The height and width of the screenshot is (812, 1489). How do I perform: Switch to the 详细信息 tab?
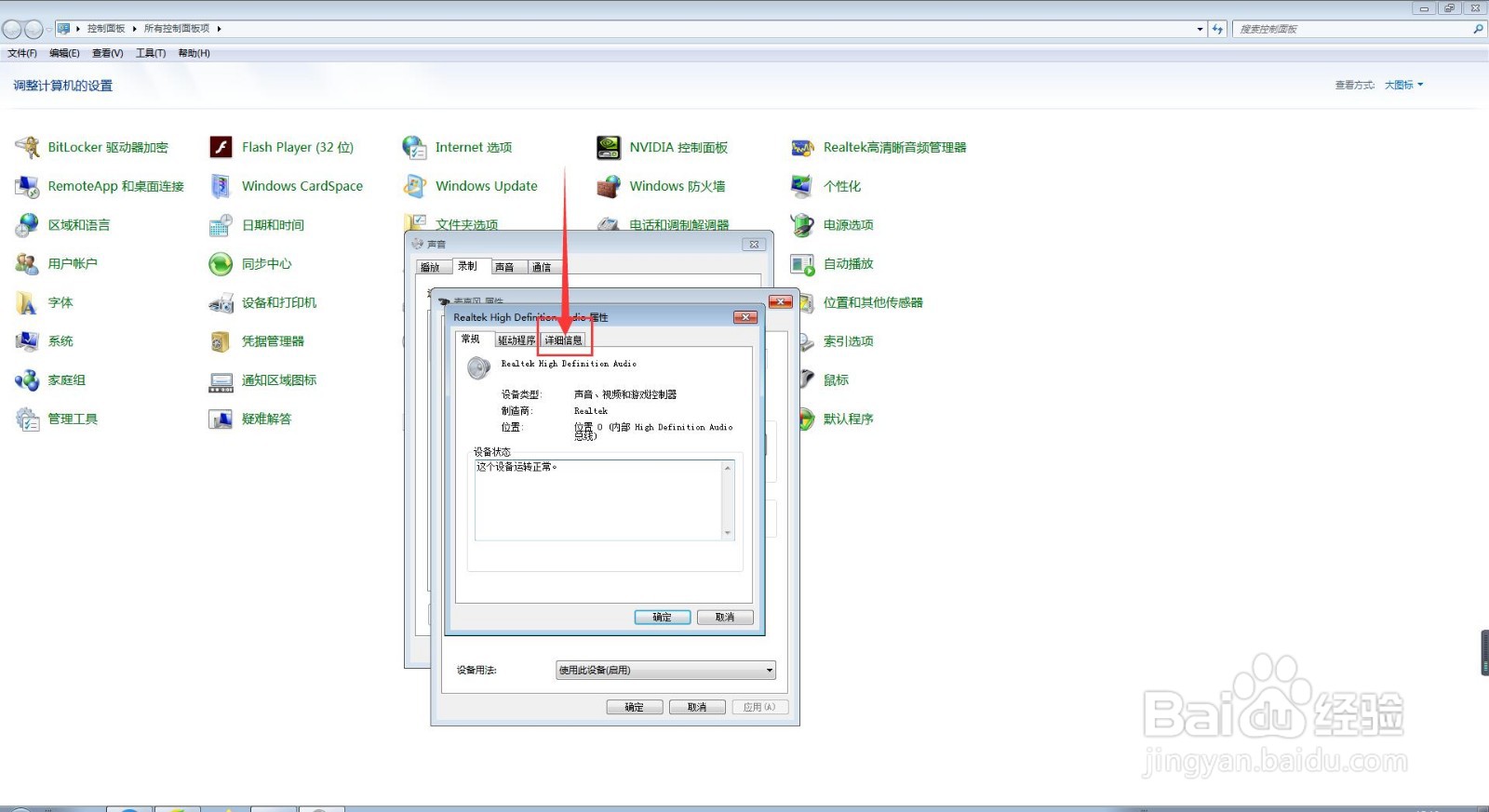tap(564, 340)
